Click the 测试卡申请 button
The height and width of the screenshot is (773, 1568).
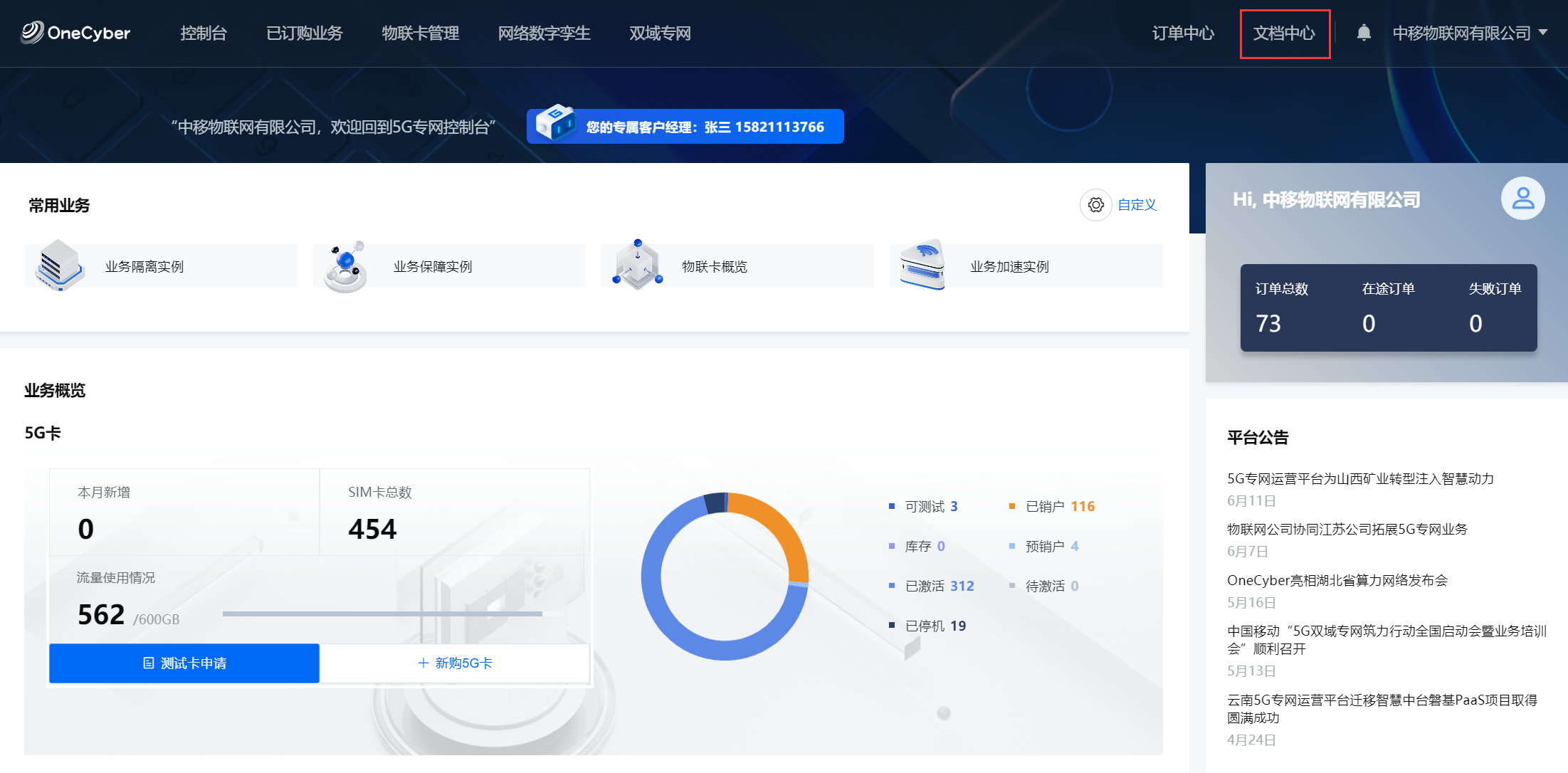click(x=184, y=663)
